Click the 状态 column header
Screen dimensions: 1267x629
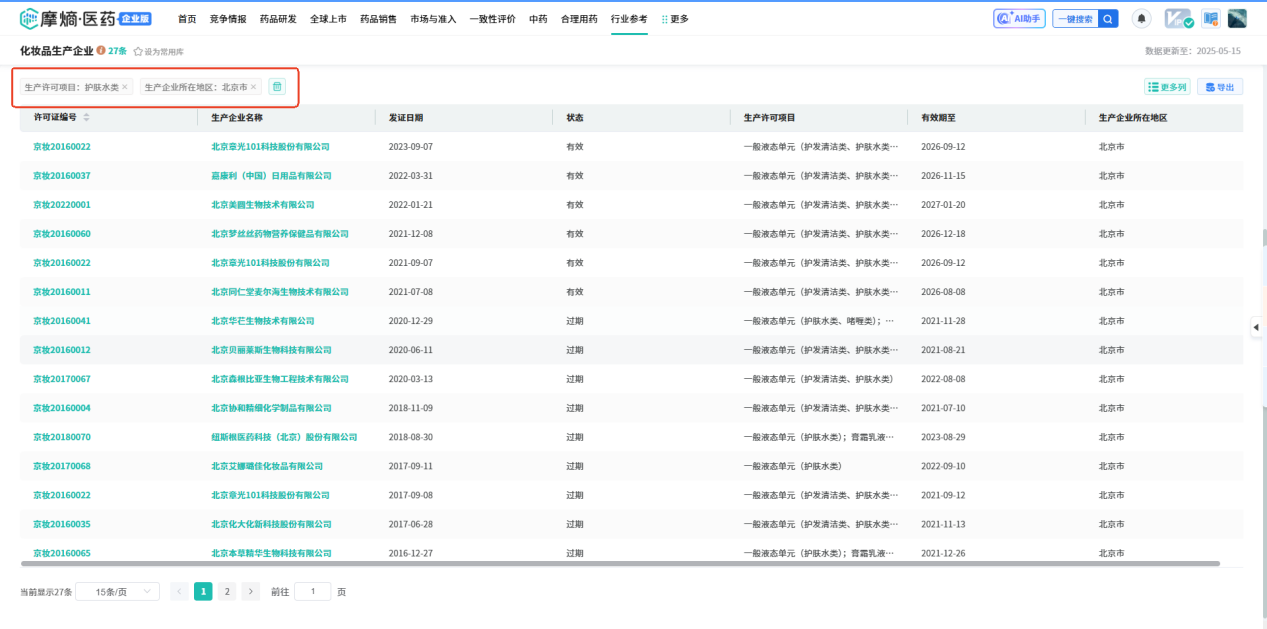[x=575, y=117]
